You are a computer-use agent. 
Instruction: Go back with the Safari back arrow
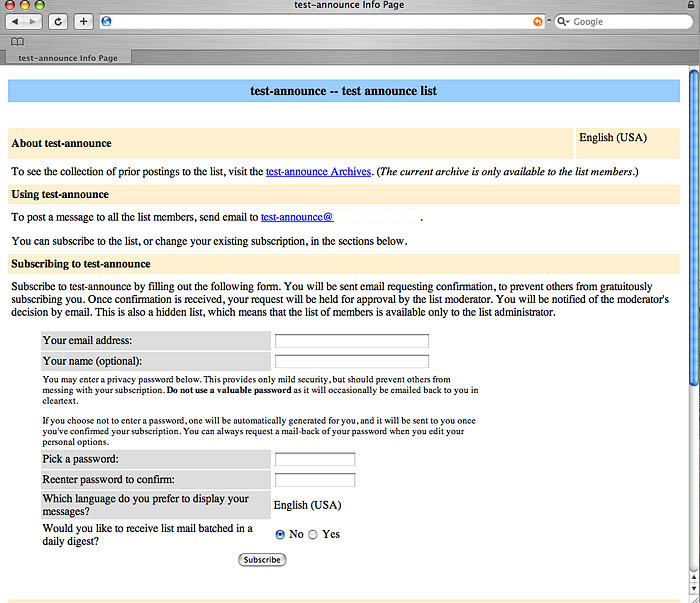(15, 21)
